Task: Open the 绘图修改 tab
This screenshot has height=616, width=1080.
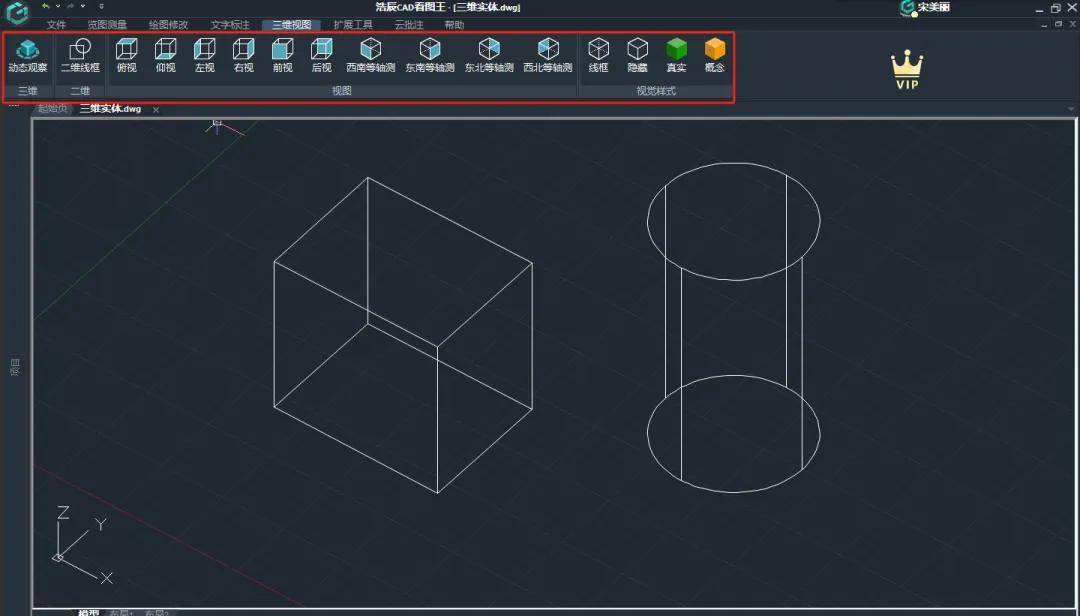Action: click(x=168, y=25)
